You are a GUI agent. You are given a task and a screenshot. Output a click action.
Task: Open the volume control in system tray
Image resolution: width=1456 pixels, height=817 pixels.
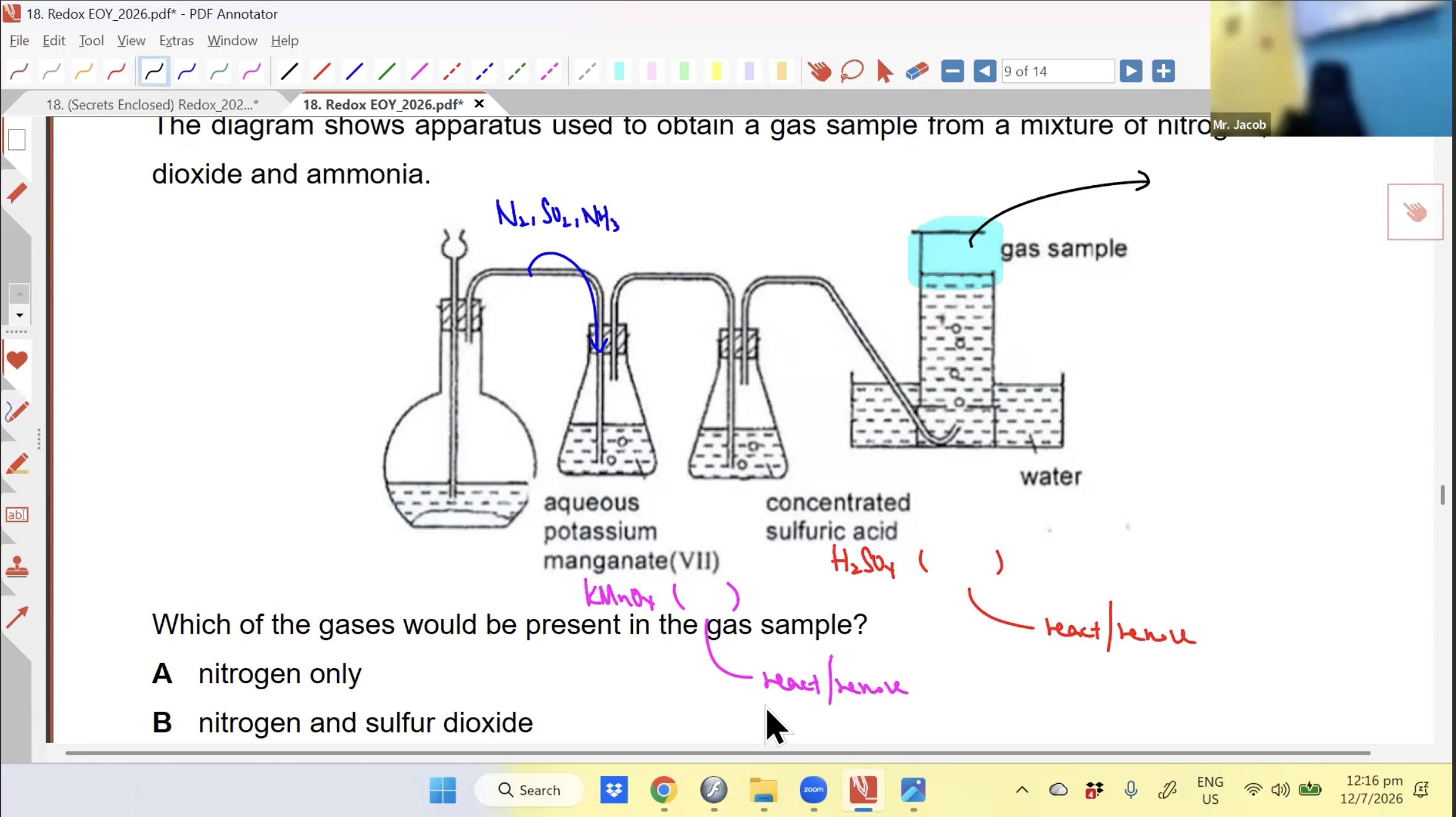1281,790
